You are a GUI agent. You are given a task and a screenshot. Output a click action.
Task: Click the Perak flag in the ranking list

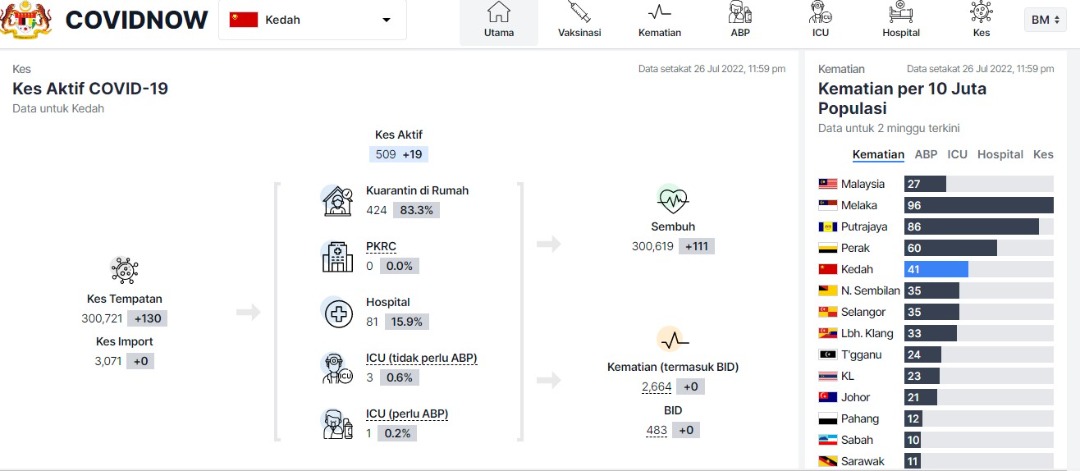(827, 248)
